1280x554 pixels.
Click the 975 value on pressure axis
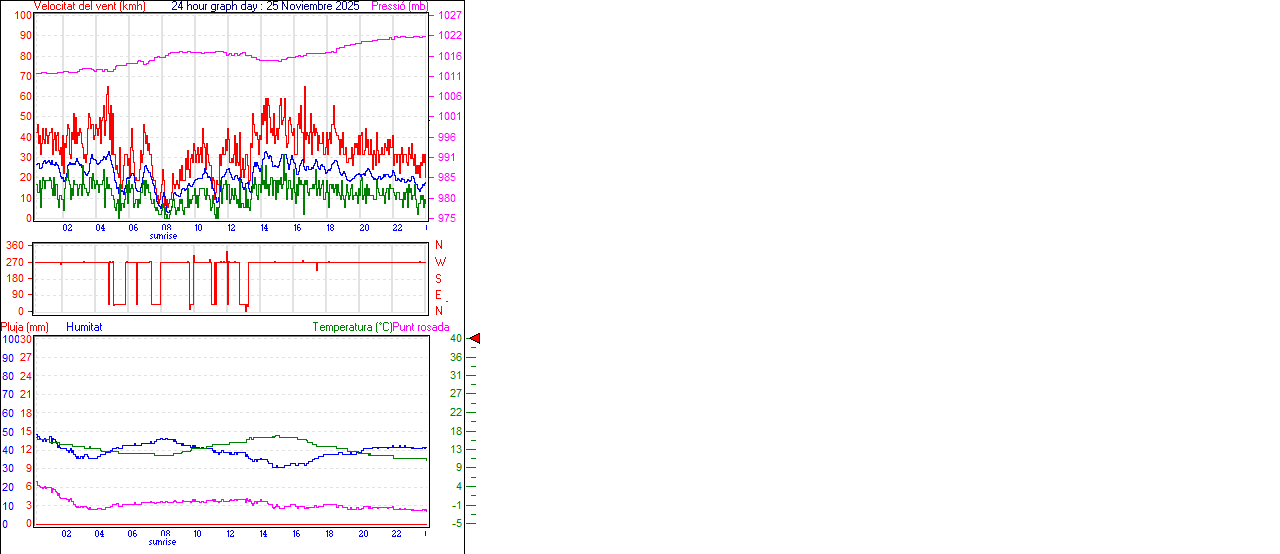point(449,218)
